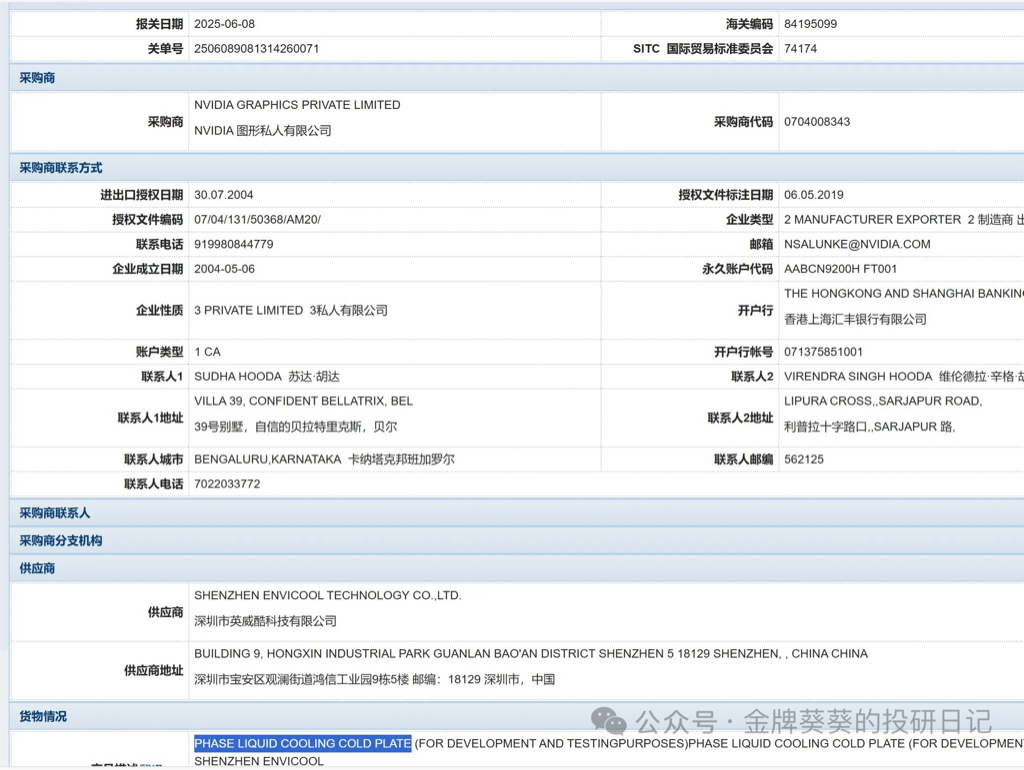Click the 进出口授权日期 field label
This screenshot has height=770, width=1024.
[142, 195]
